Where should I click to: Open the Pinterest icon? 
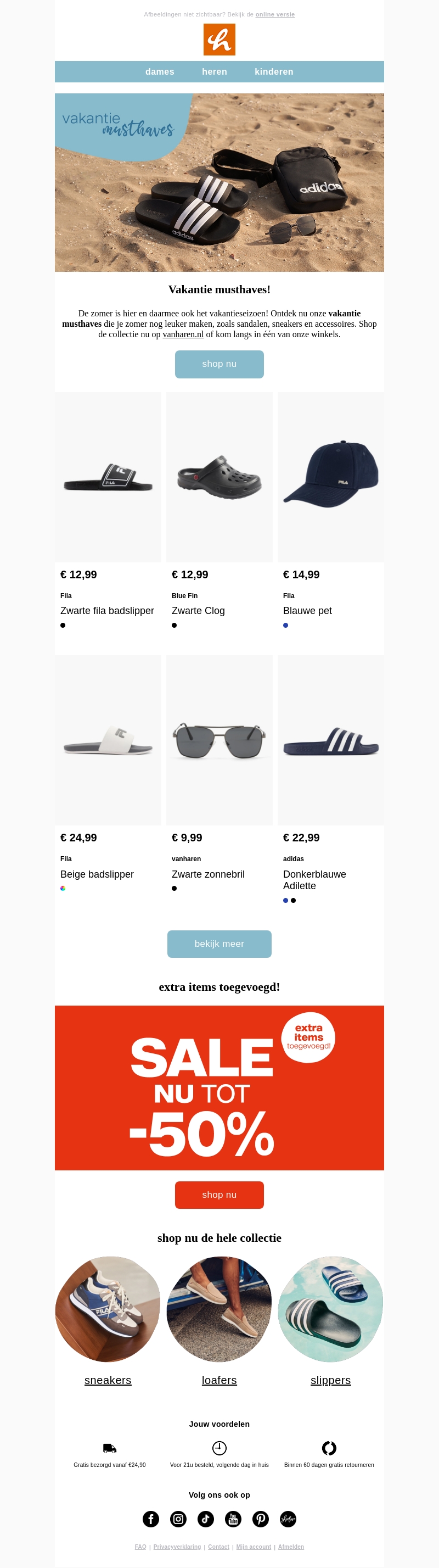[261, 1519]
